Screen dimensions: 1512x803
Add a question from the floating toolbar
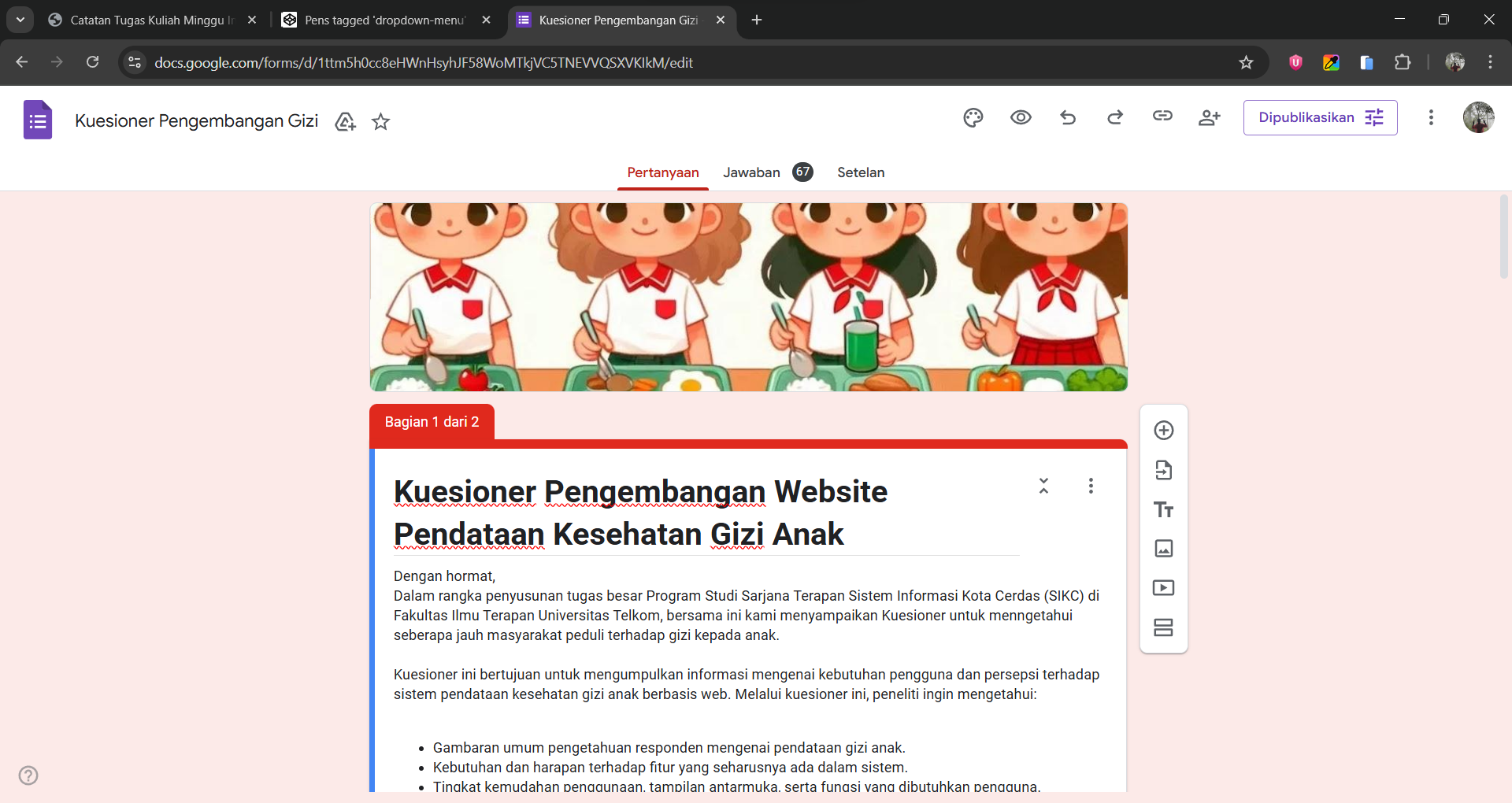click(1163, 431)
